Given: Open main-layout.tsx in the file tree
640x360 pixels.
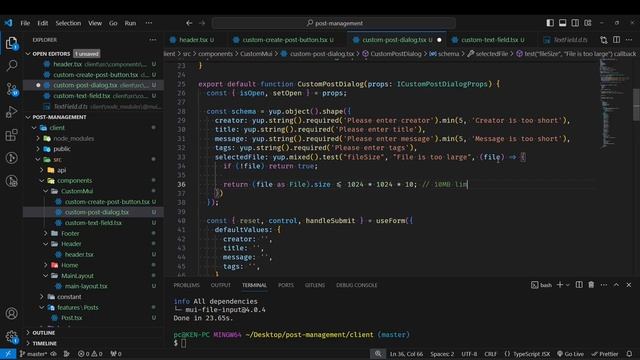Looking at the screenshot, I should pos(86,286).
